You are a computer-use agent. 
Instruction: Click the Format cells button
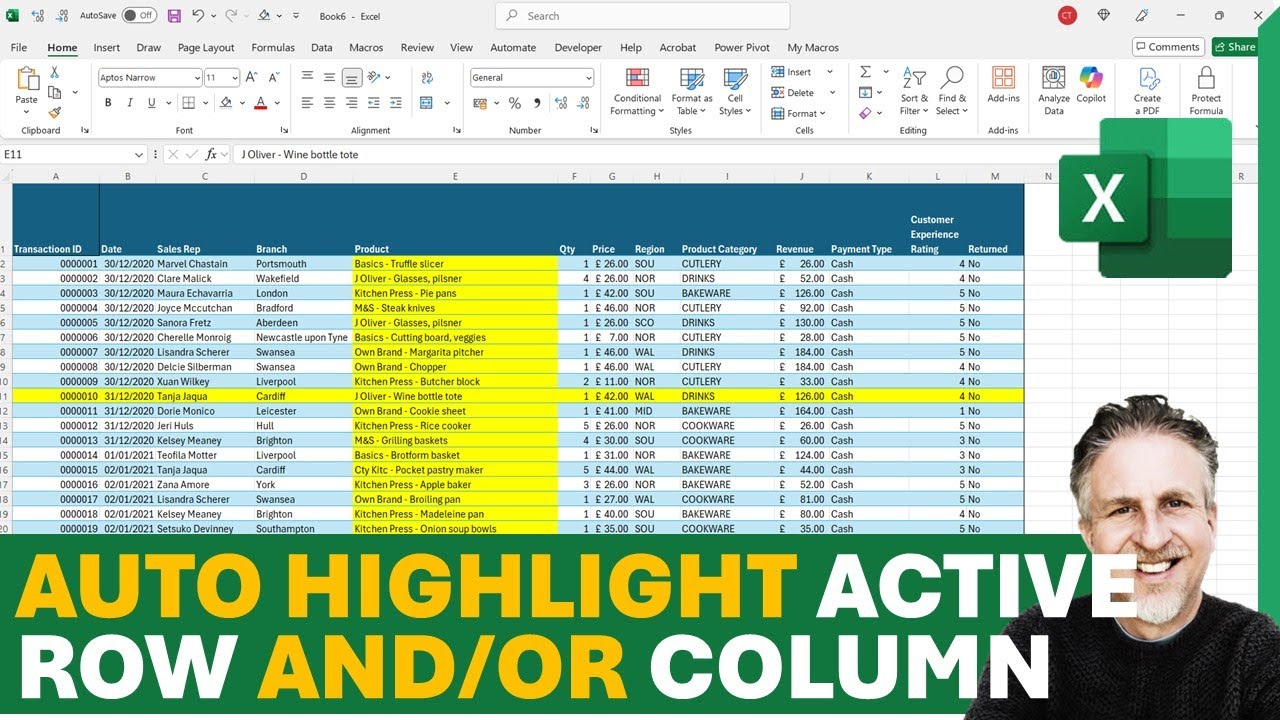click(799, 114)
